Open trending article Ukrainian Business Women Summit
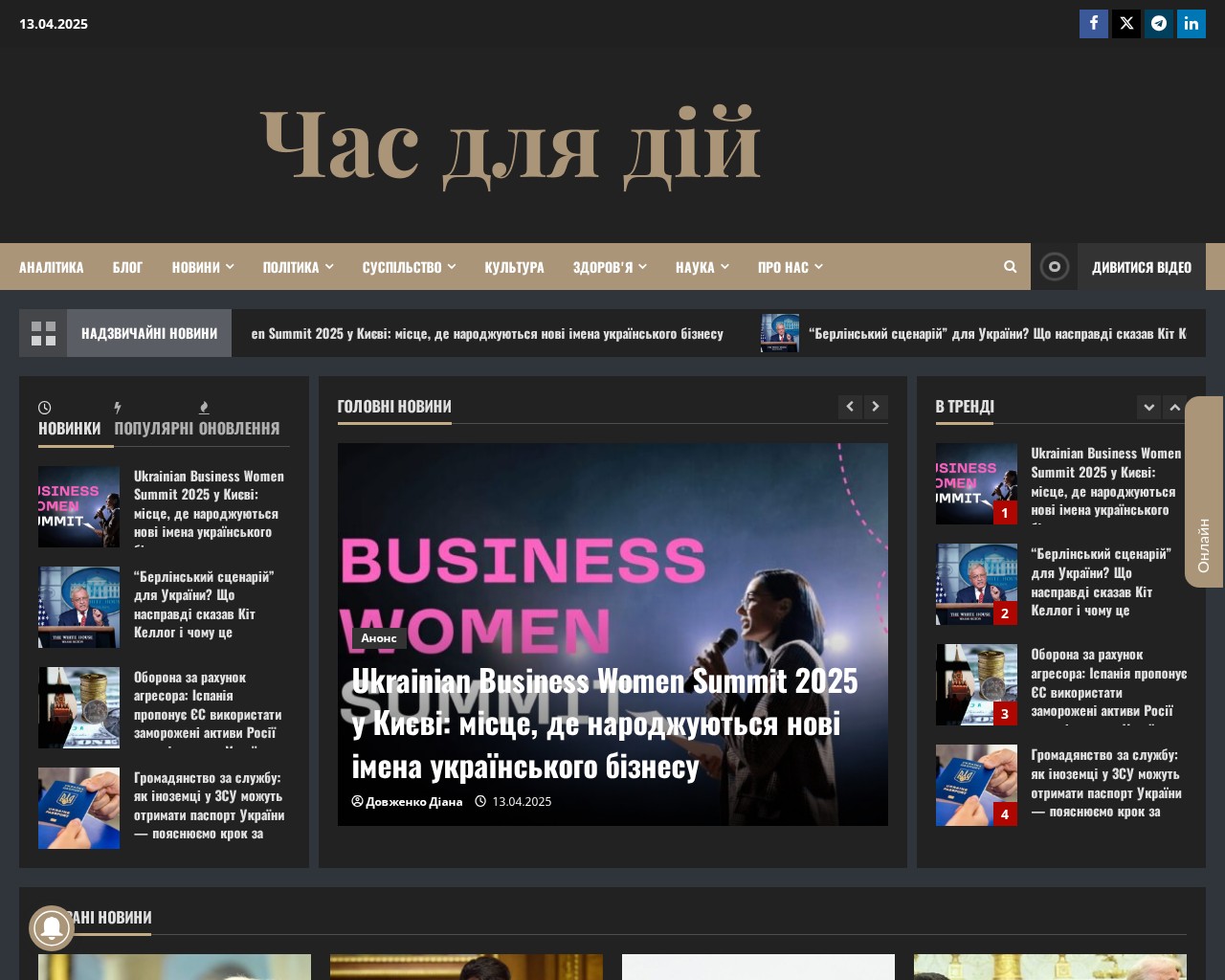 (x=1106, y=482)
